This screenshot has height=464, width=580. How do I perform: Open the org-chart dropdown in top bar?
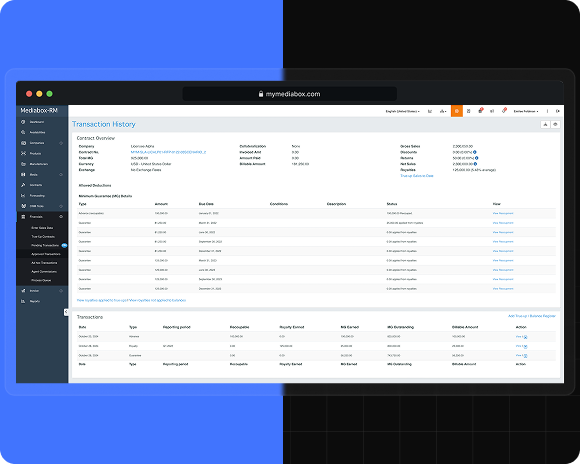click(x=443, y=111)
